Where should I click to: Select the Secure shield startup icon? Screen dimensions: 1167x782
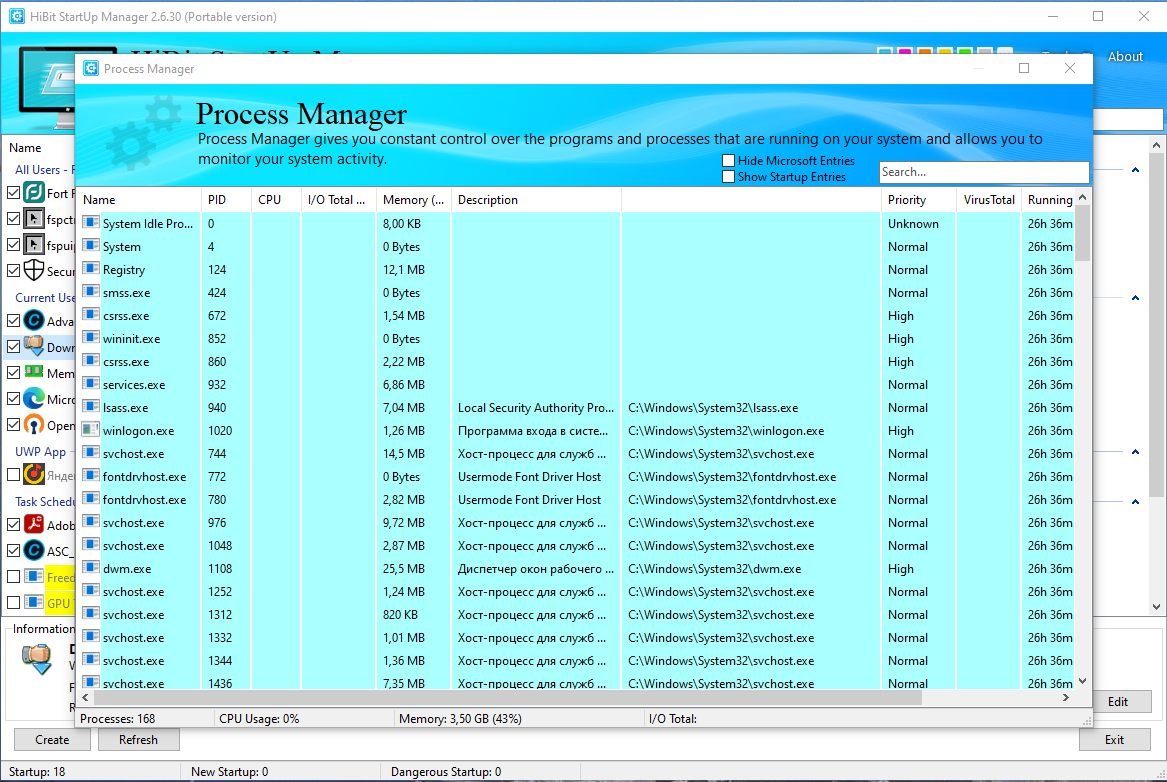34,271
